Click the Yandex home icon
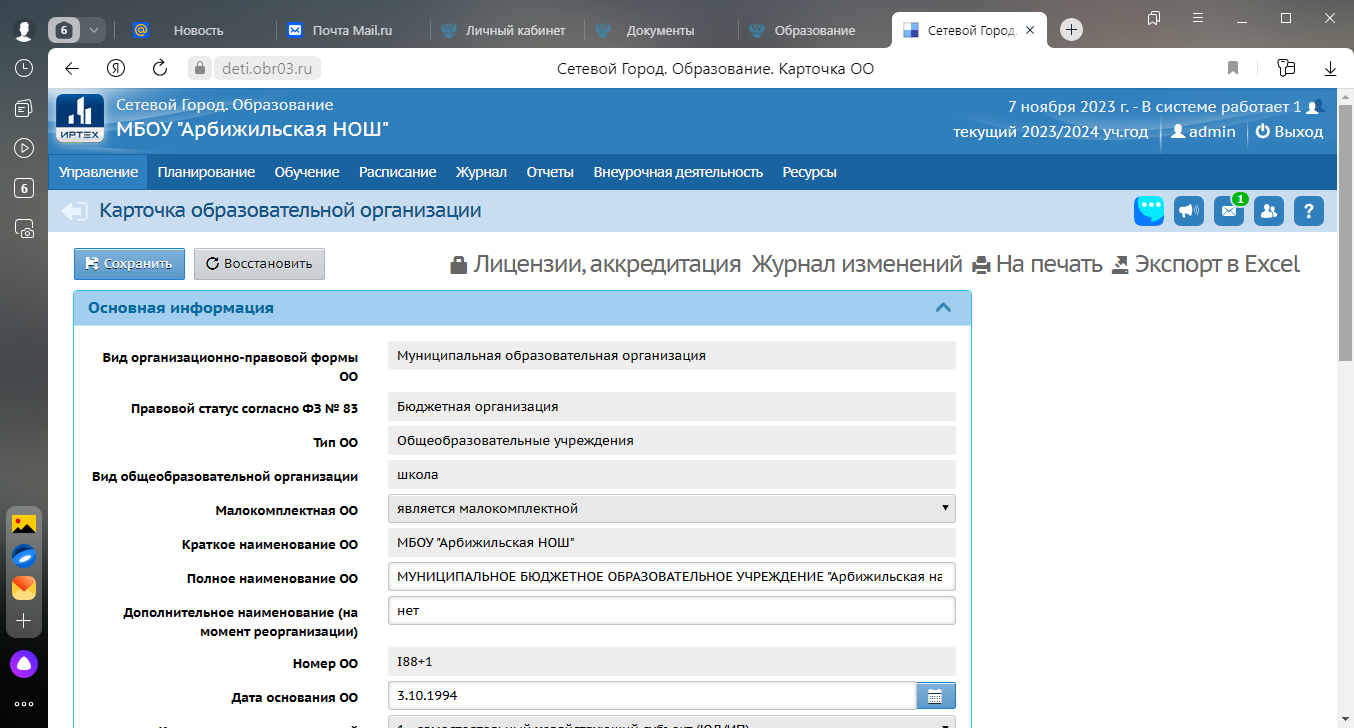This screenshot has width=1354, height=728. pyautogui.click(x=115, y=68)
